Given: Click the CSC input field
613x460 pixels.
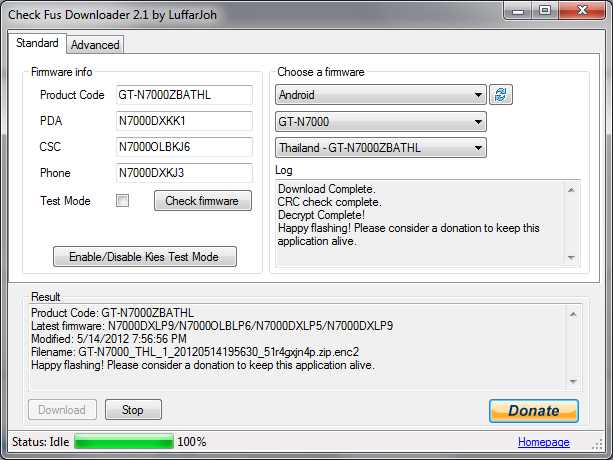Looking at the screenshot, I should (x=184, y=147).
